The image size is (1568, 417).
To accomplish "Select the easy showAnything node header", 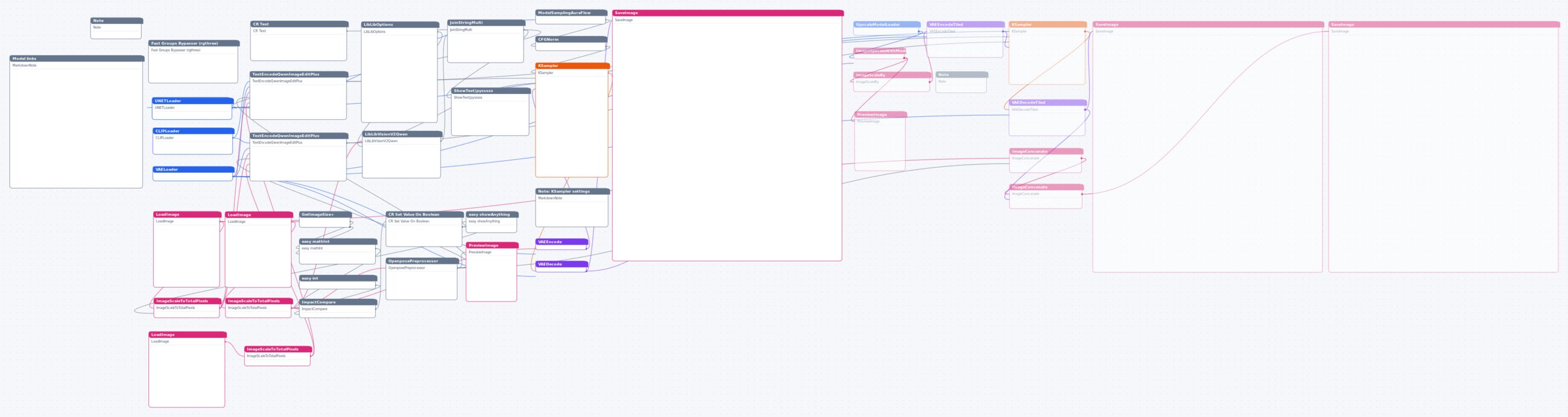I will coord(492,215).
